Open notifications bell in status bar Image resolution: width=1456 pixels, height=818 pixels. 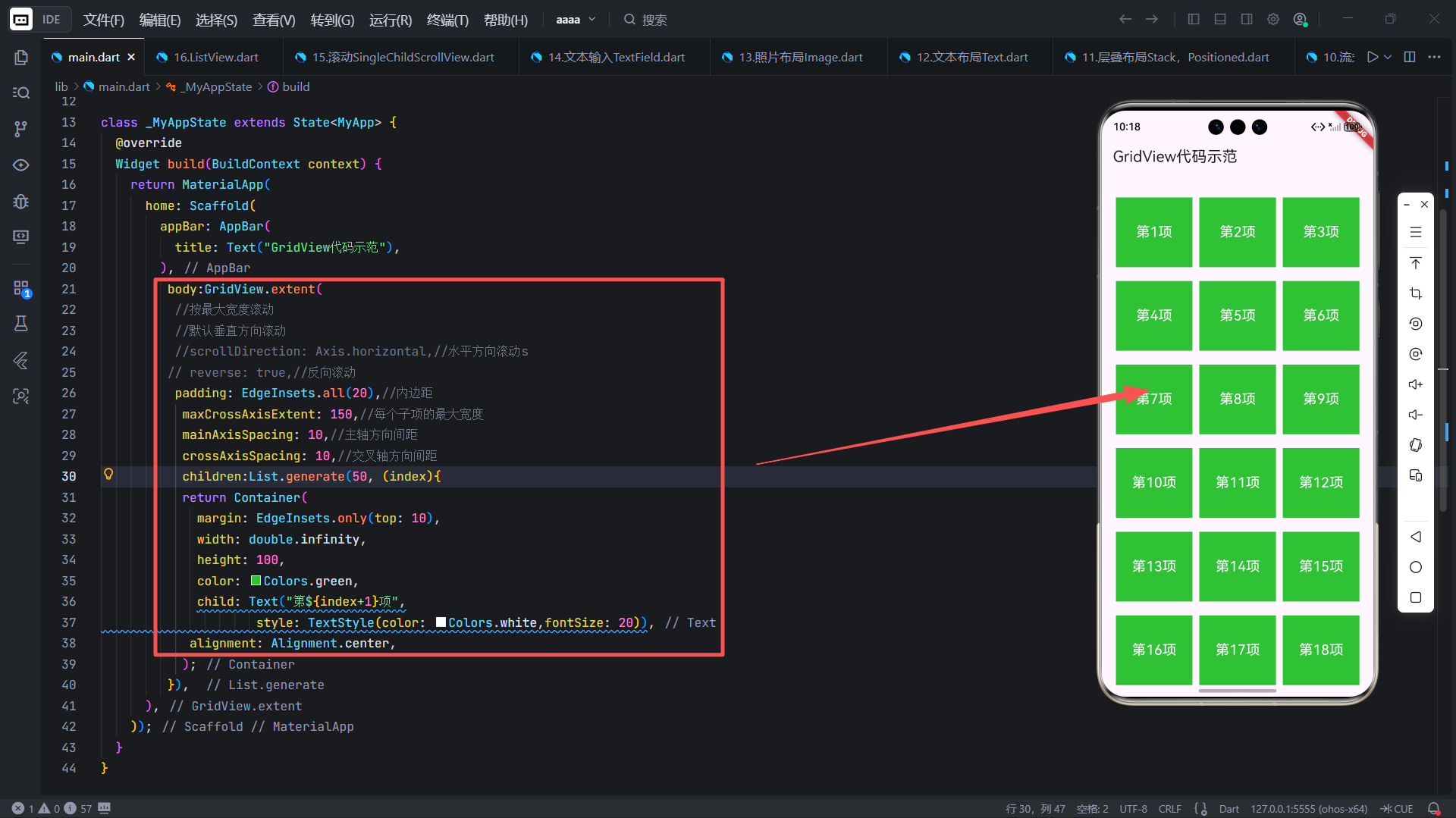1434,808
